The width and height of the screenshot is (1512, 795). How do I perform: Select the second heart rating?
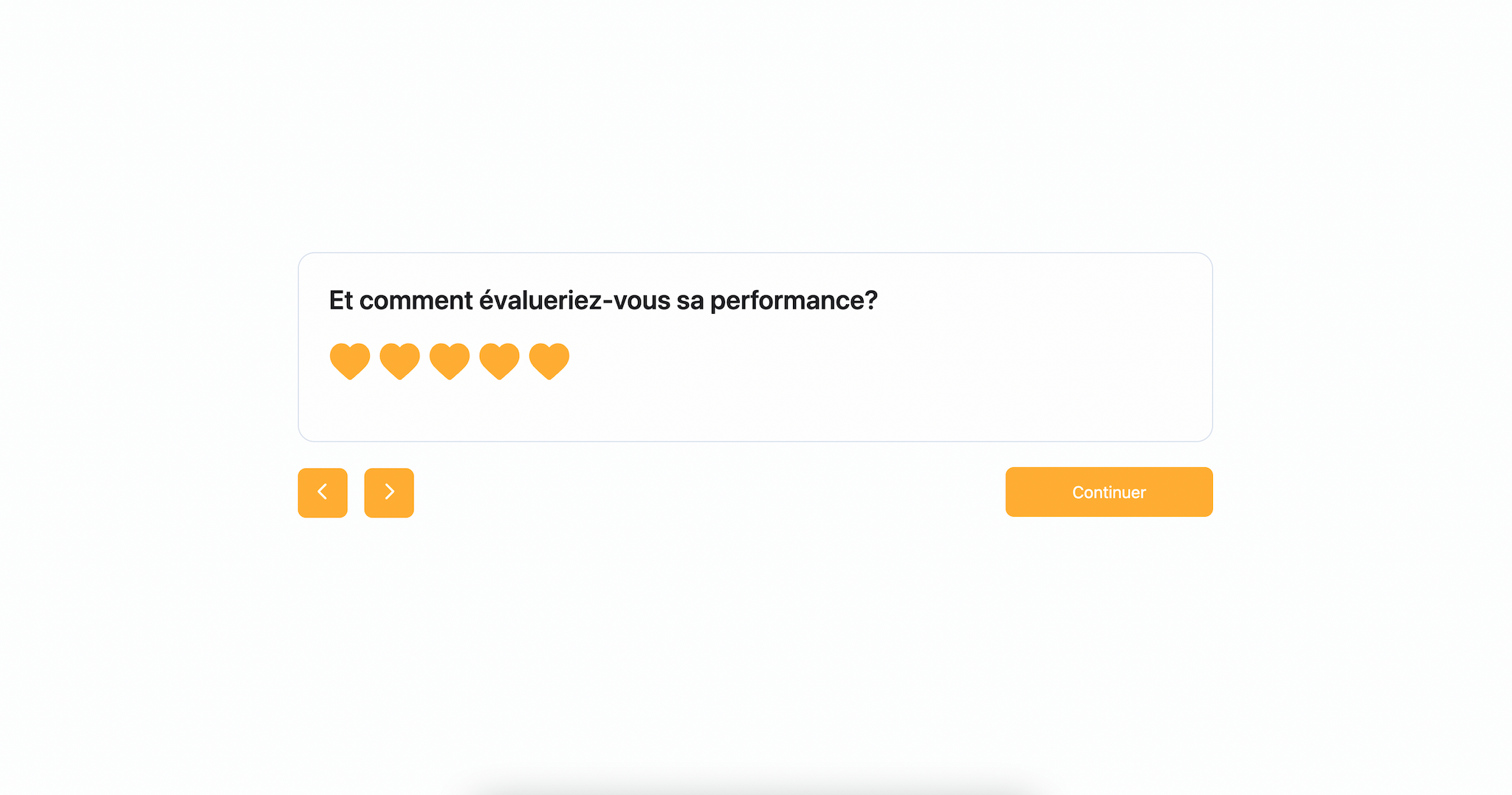click(x=399, y=359)
